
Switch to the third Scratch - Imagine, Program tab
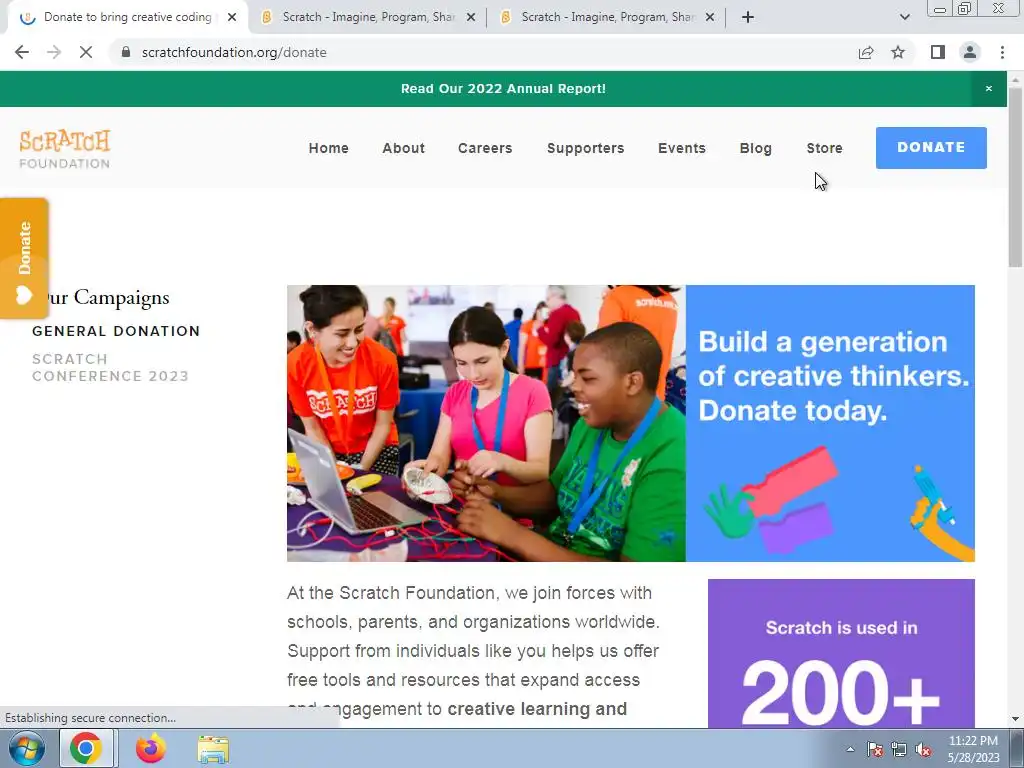[x=607, y=18]
